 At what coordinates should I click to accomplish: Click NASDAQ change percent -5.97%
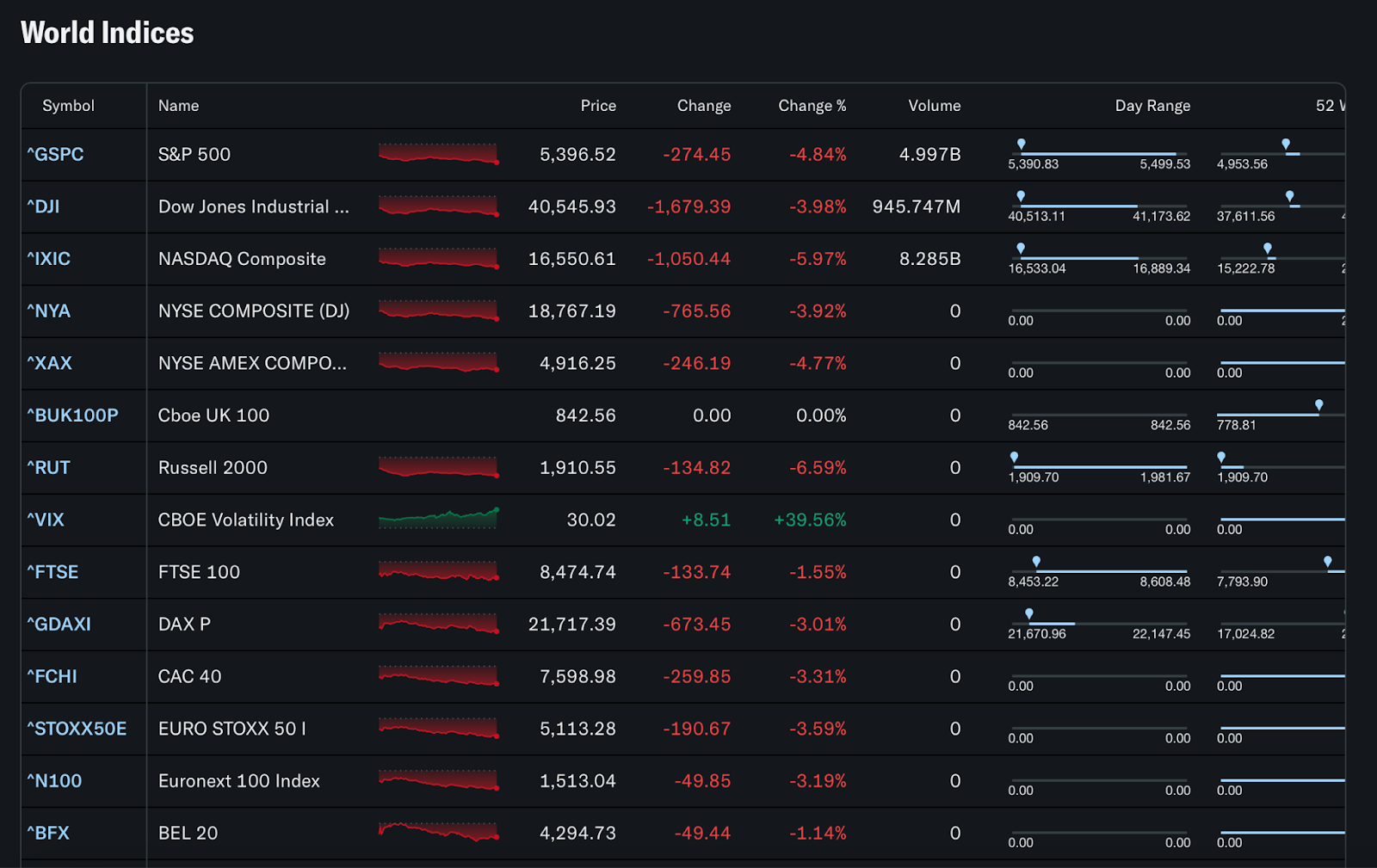tap(818, 259)
